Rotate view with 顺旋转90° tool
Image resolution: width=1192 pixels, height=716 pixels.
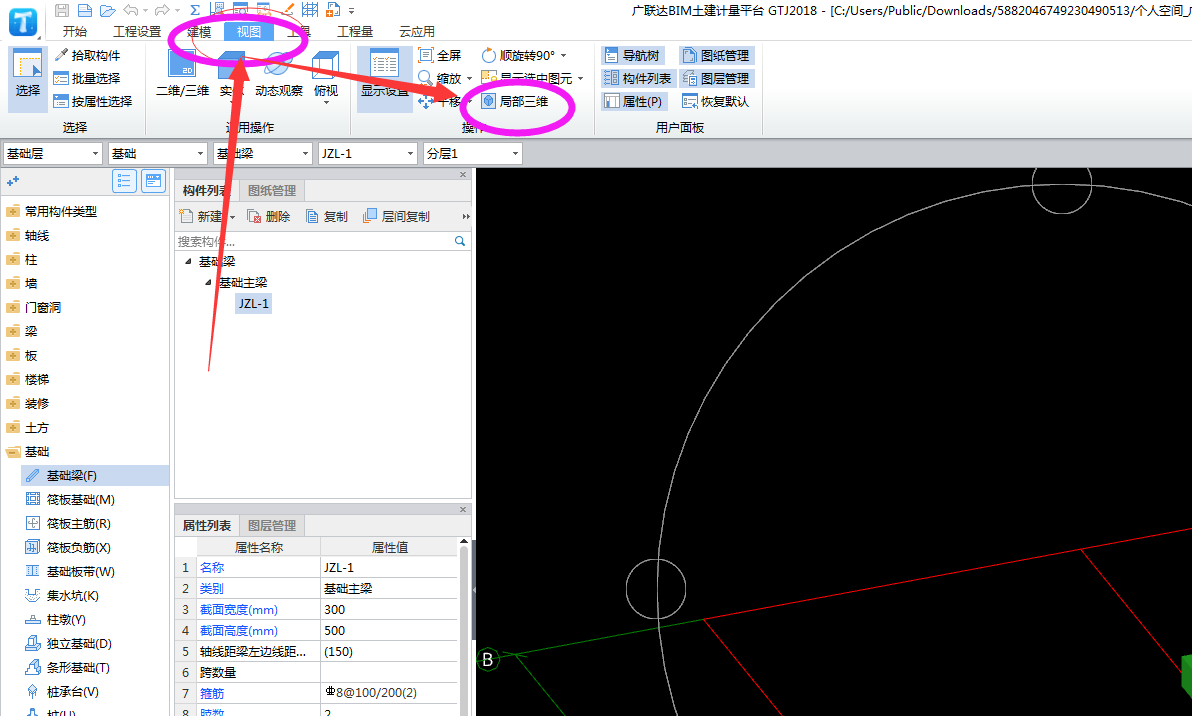tap(518, 55)
